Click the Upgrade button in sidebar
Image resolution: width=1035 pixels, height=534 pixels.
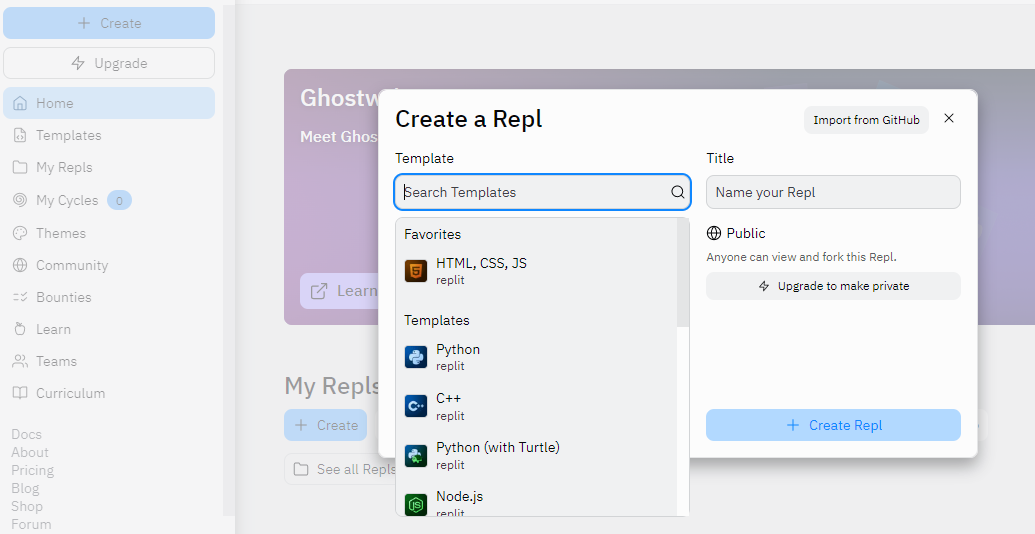pyautogui.click(x=109, y=63)
